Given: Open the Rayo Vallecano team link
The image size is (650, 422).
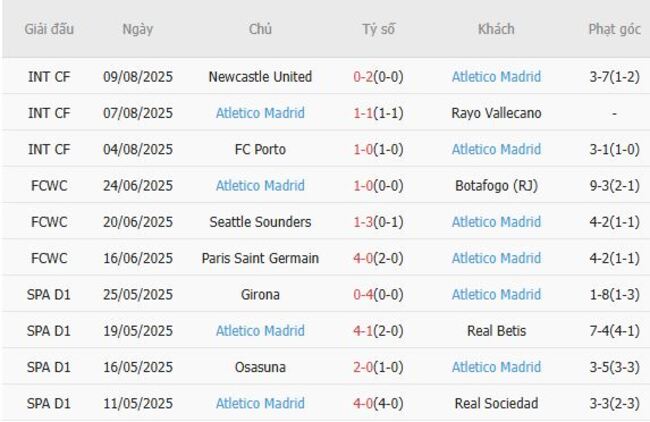Looking at the screenshot, I should [x=496, y=113].
